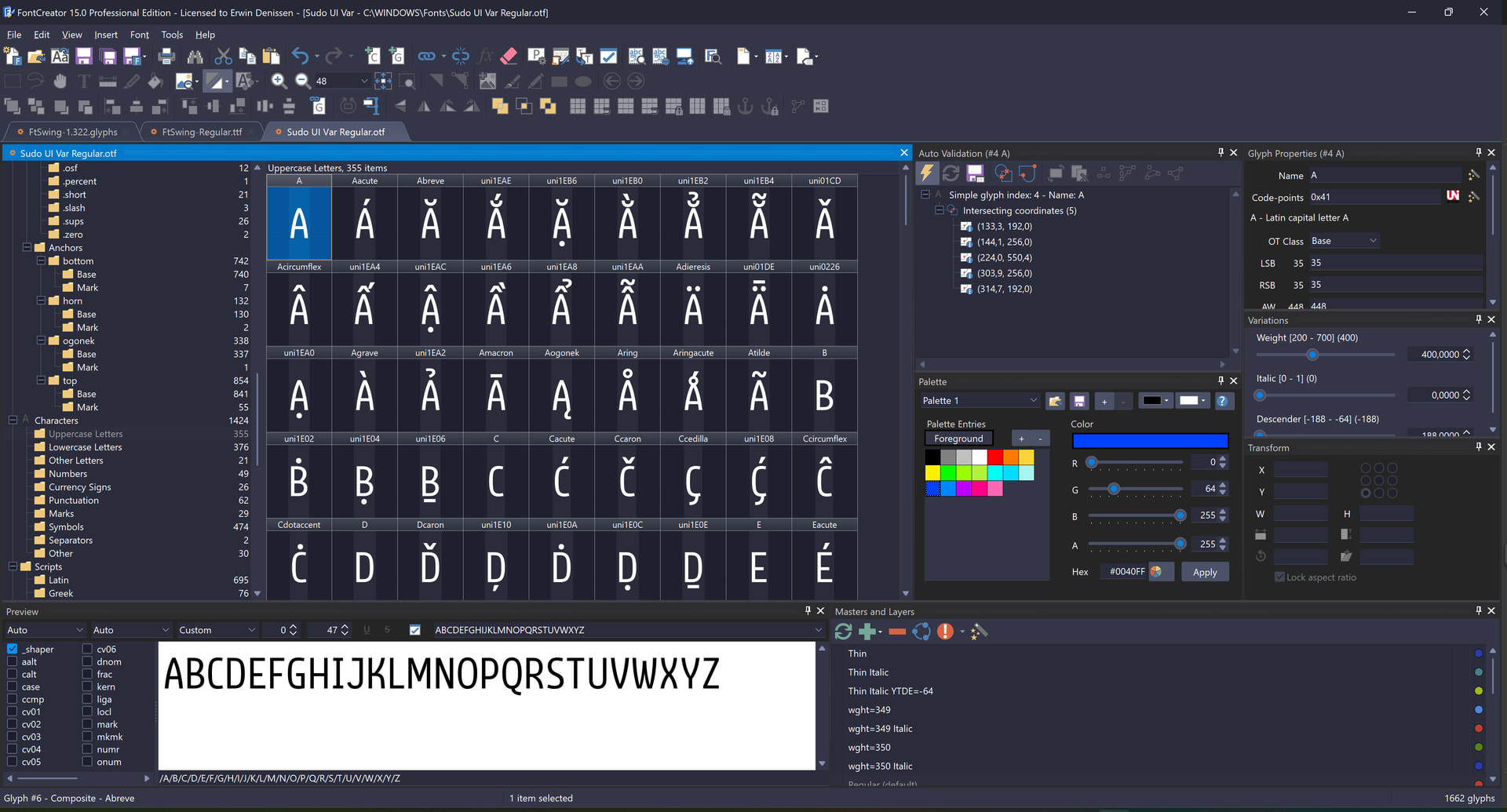
Task: Click the Apply button in Palette panel
Action: coord(1204,572)
